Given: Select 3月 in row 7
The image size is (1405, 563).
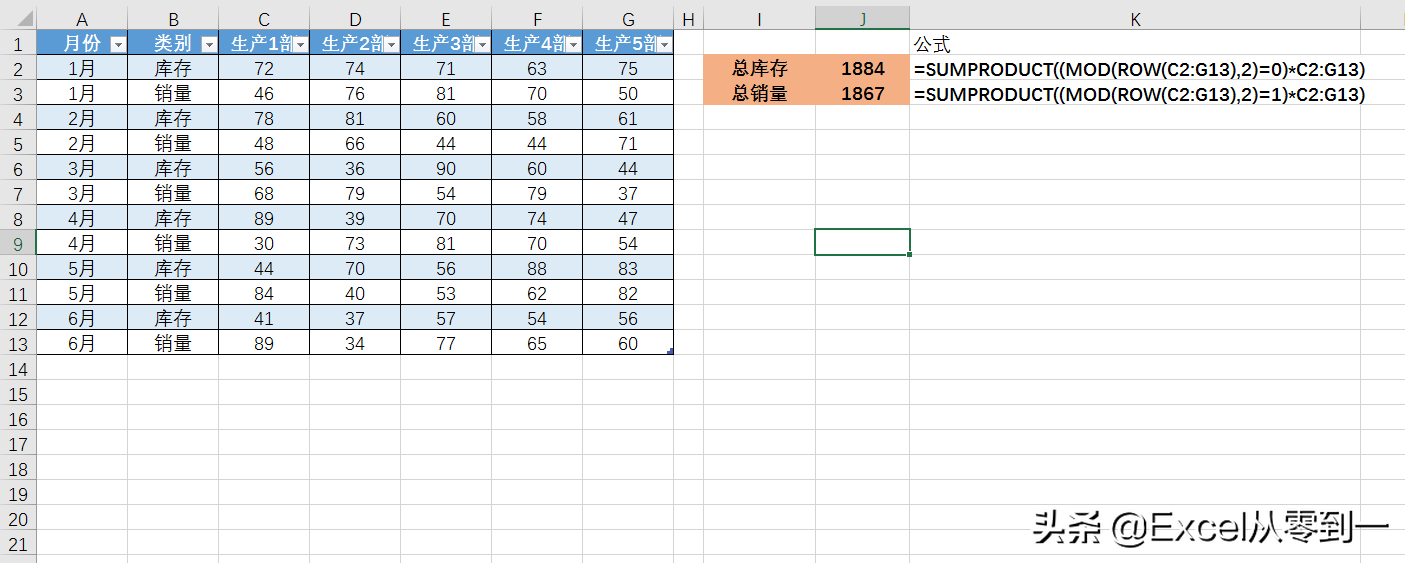Looking at the screenshot, I should tap(82, 194).
